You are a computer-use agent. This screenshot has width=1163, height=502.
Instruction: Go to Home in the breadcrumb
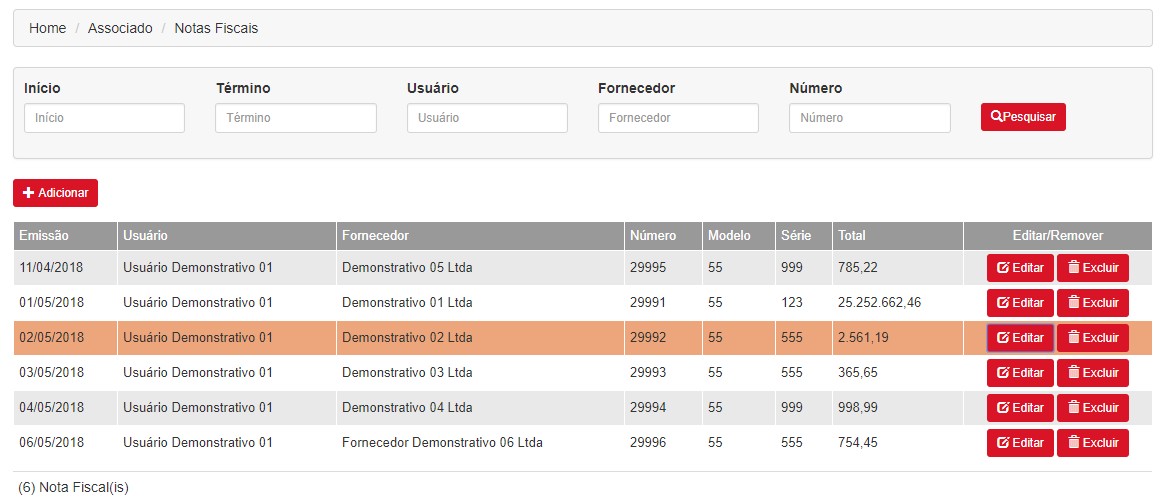click(47, 28)
